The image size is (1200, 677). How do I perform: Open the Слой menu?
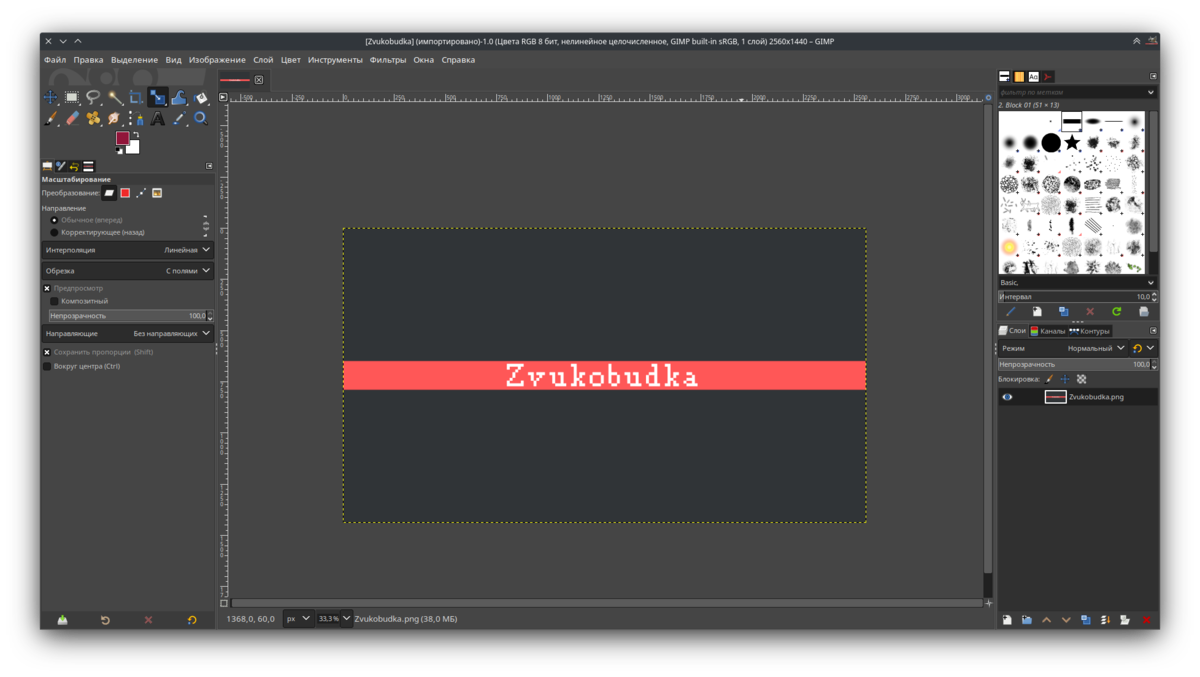point(263,60)
